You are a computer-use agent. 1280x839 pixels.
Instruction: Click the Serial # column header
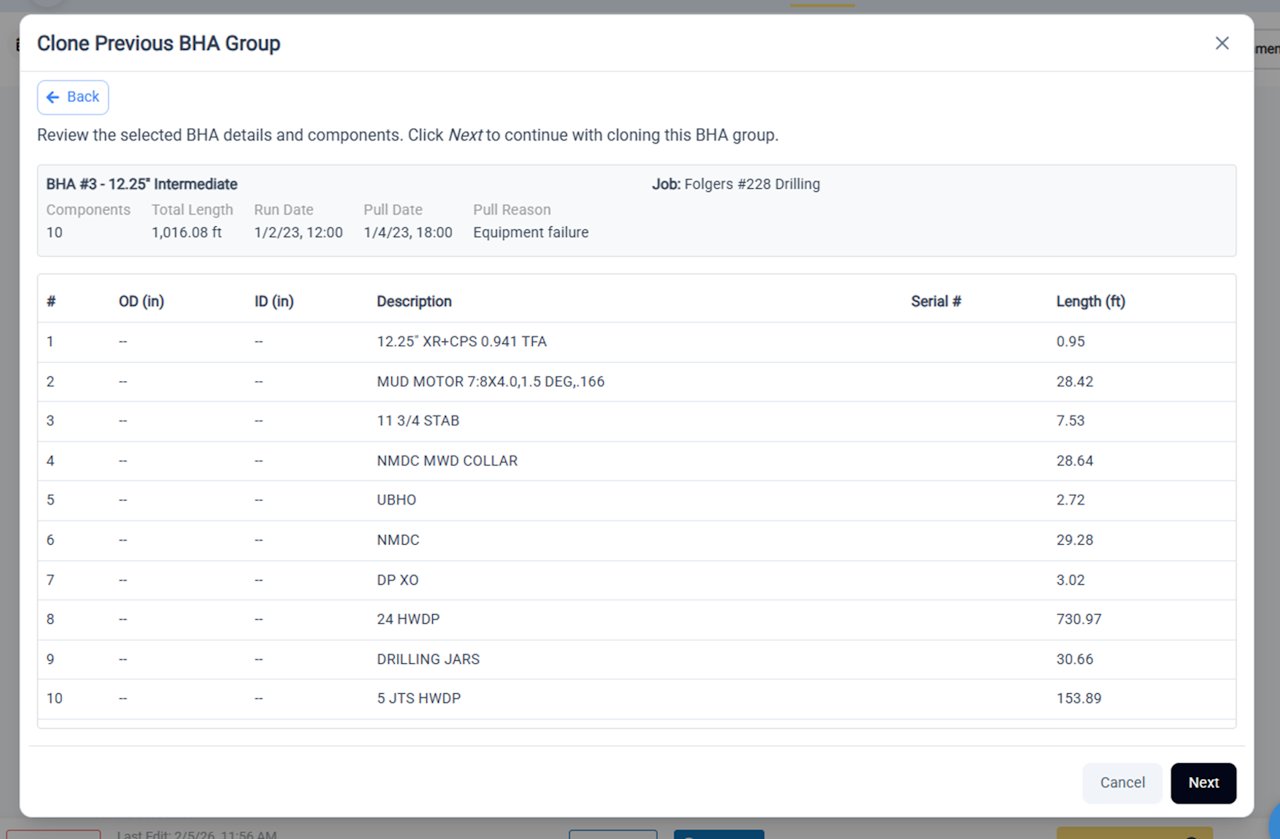pos(936,301)
